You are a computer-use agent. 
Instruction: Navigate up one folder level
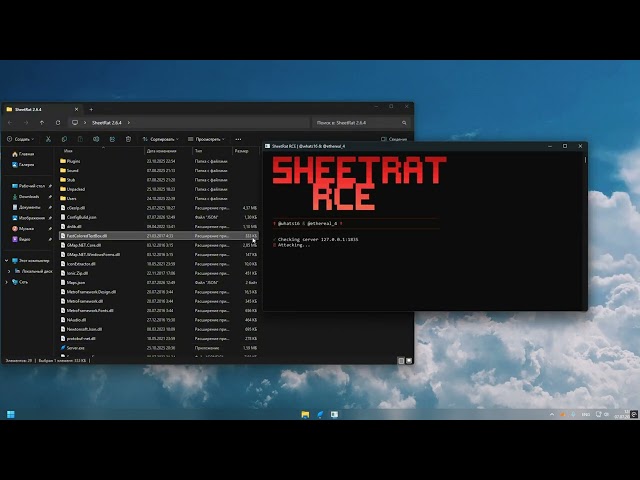pos(42,123)
